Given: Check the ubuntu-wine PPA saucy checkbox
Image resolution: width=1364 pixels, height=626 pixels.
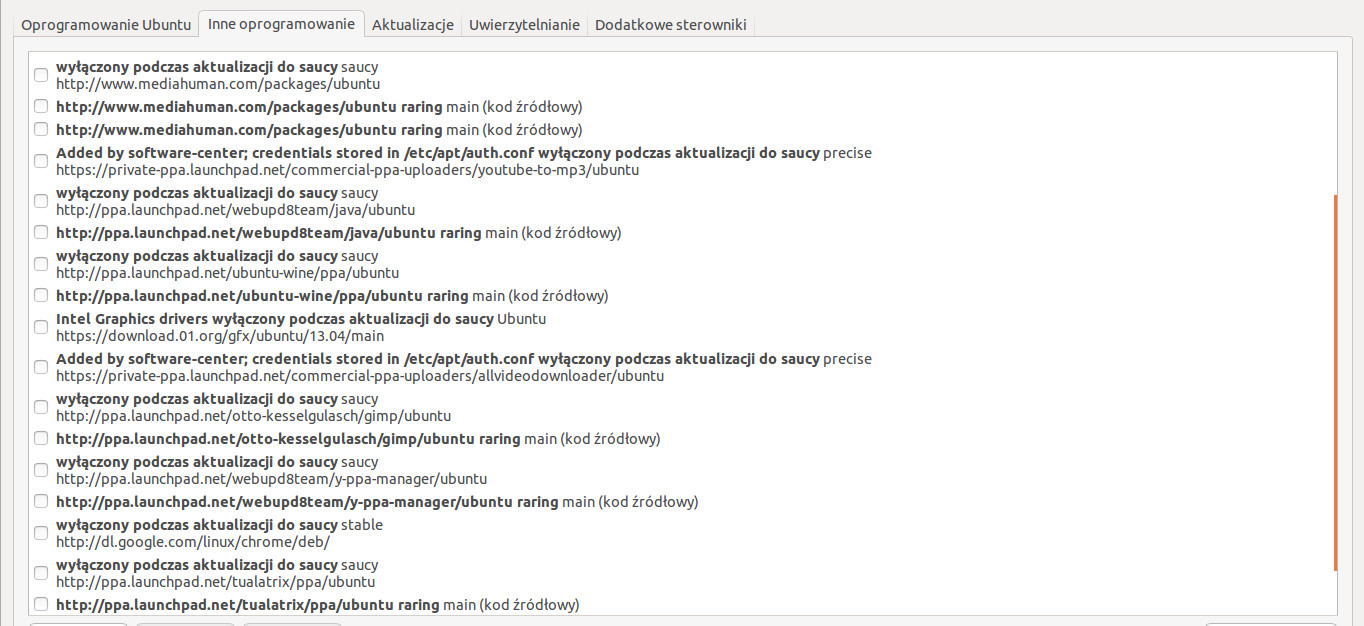Looking at the screenshot, I should pyautogui.click(x=41, y=264).
